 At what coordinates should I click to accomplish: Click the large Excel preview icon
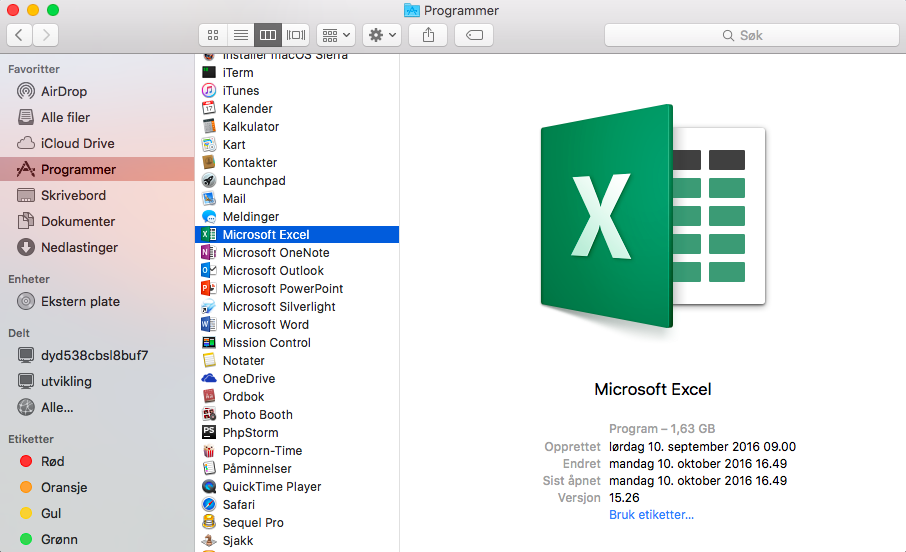653,217
